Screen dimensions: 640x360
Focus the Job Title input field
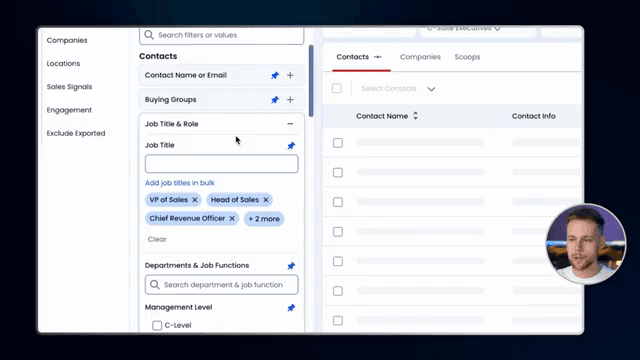tap(222, 164)
